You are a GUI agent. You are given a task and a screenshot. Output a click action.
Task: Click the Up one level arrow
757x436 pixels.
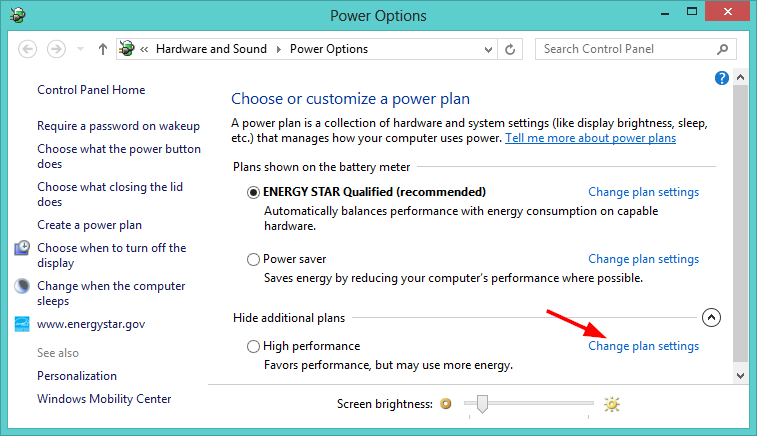(x=102, y=49)
